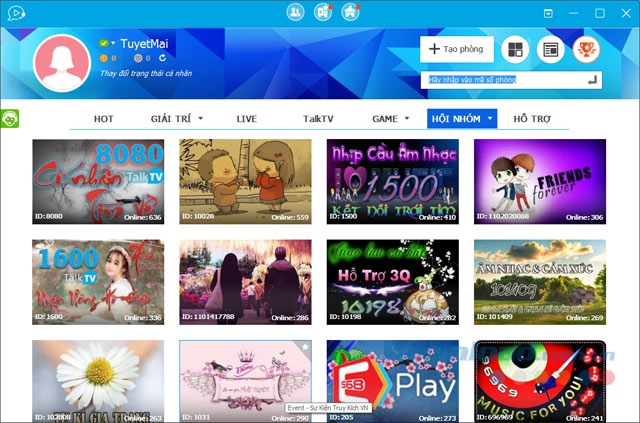Switch to the GIẢI TRÍ tab
640x423 pixels.
point(171,119)
